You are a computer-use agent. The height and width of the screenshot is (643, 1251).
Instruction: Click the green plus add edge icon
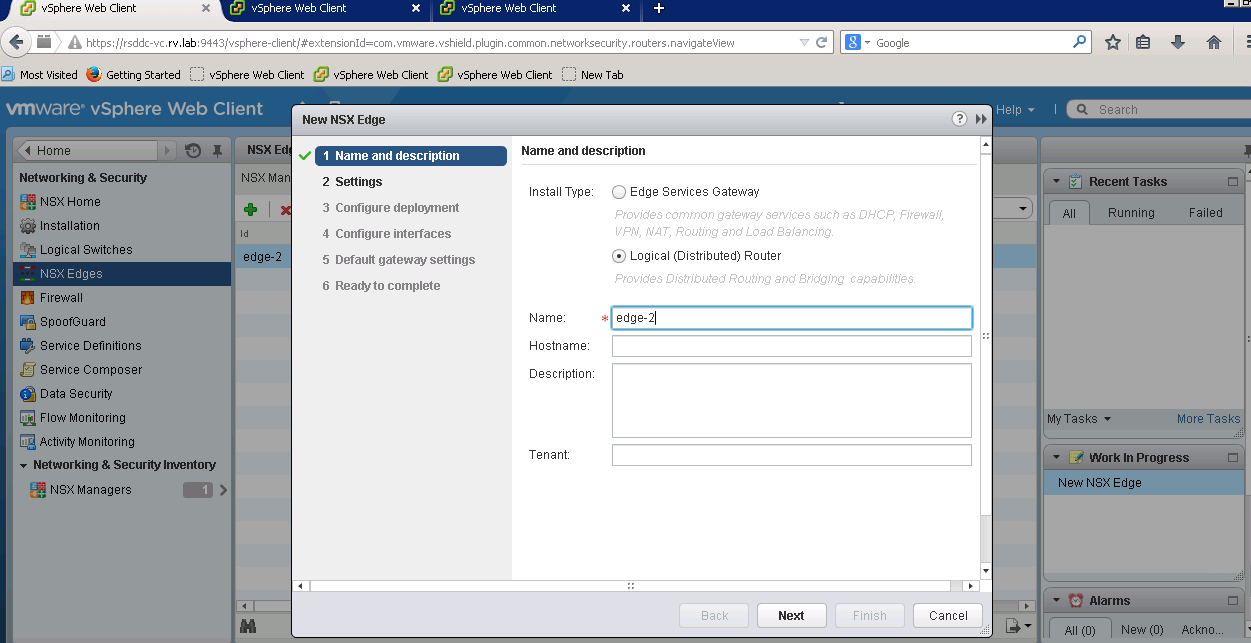pos(251,209)
